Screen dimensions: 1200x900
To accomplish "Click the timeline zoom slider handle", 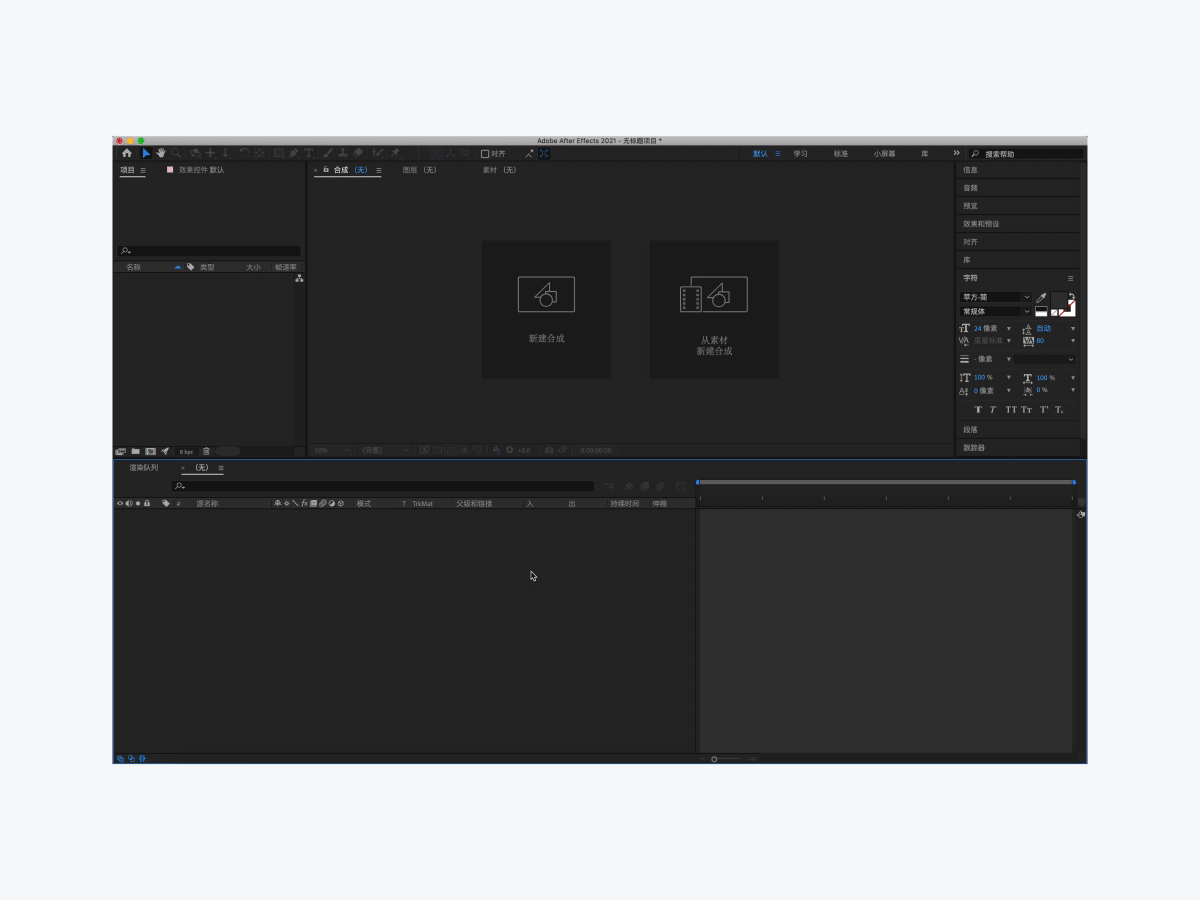I will point(714,759).
